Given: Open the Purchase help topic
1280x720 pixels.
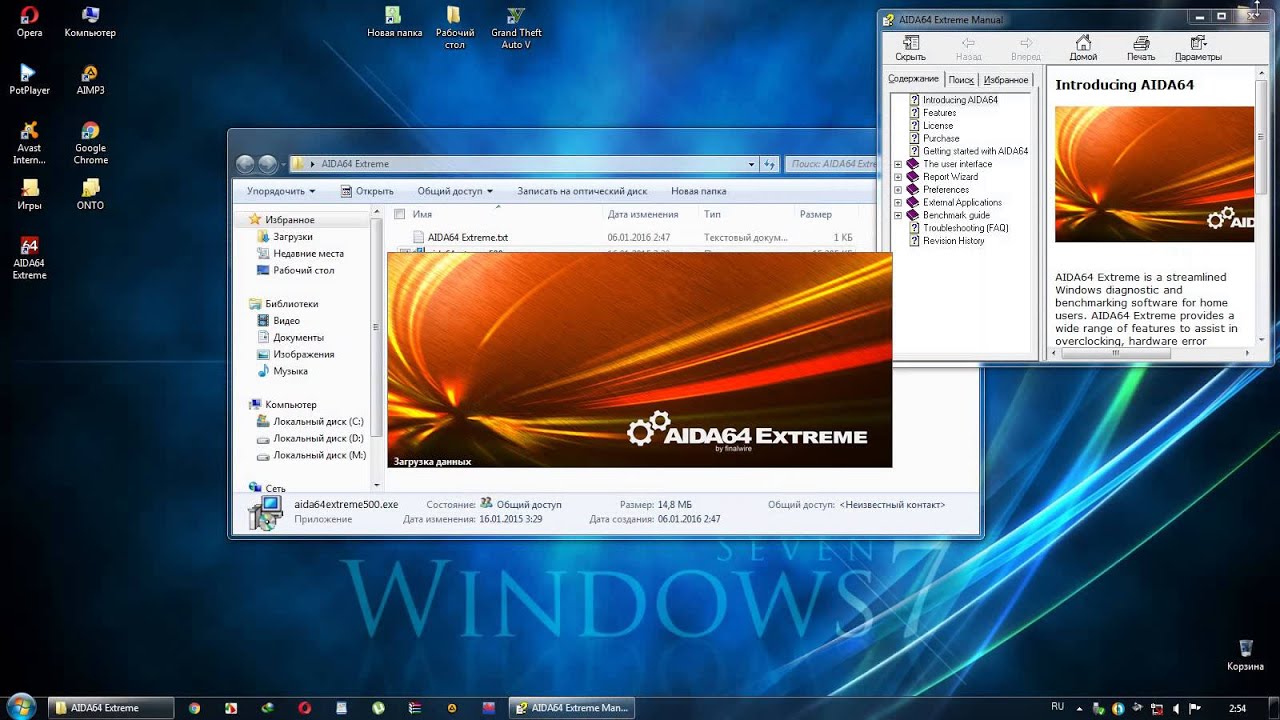Looking at the screenshot, I should (x=941, y=139).
